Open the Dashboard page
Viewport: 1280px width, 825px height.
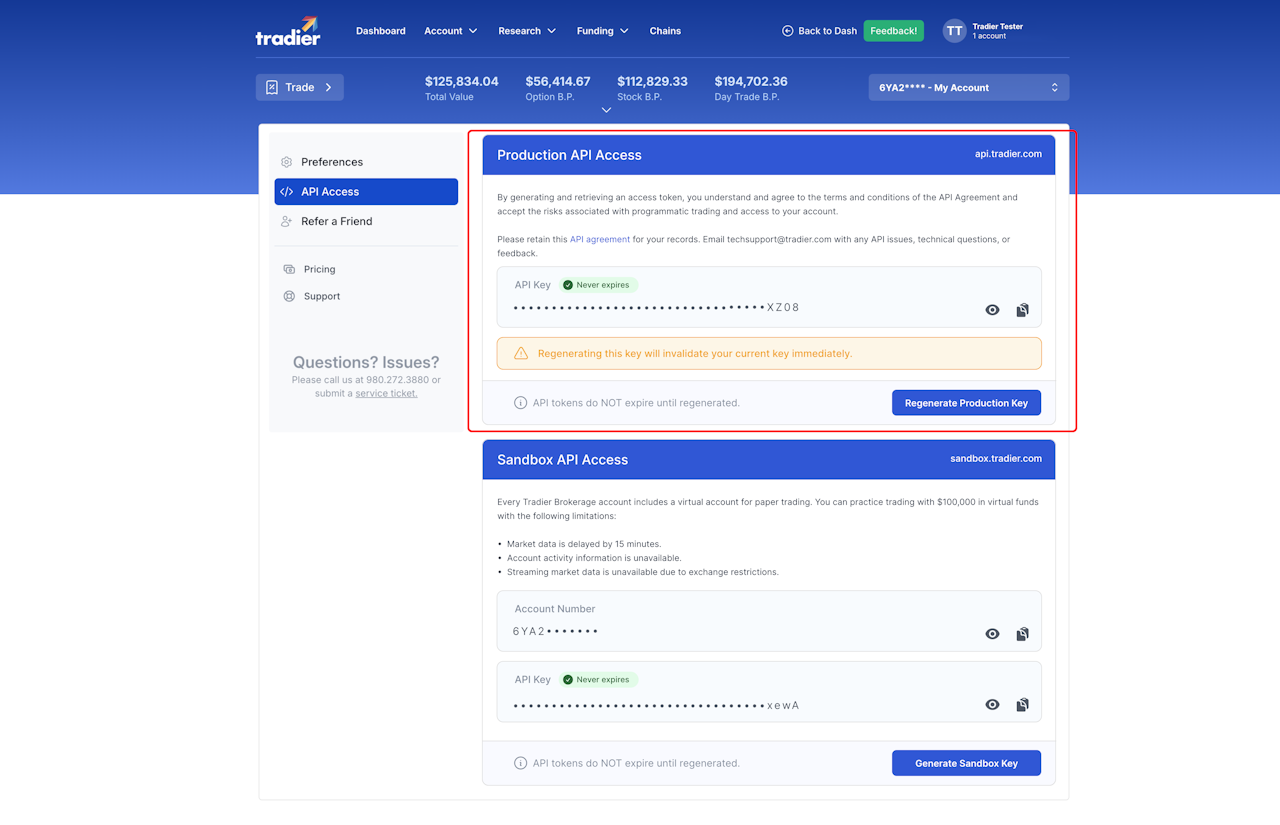381,31
